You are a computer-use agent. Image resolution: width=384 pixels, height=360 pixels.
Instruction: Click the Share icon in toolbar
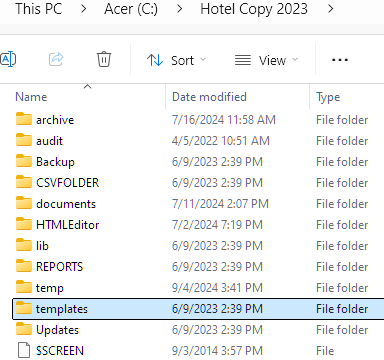(56, 60)
